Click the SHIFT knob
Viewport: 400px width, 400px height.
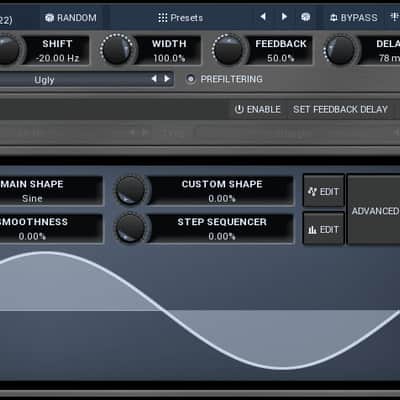(x=7, y=49)
